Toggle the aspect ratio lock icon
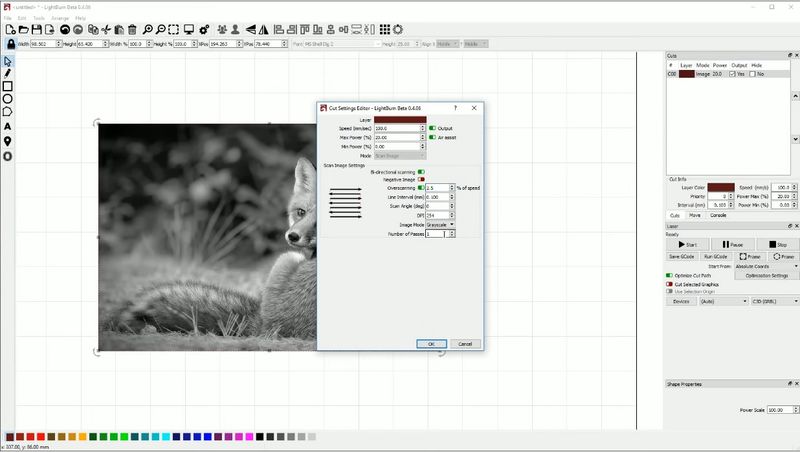 11,44
